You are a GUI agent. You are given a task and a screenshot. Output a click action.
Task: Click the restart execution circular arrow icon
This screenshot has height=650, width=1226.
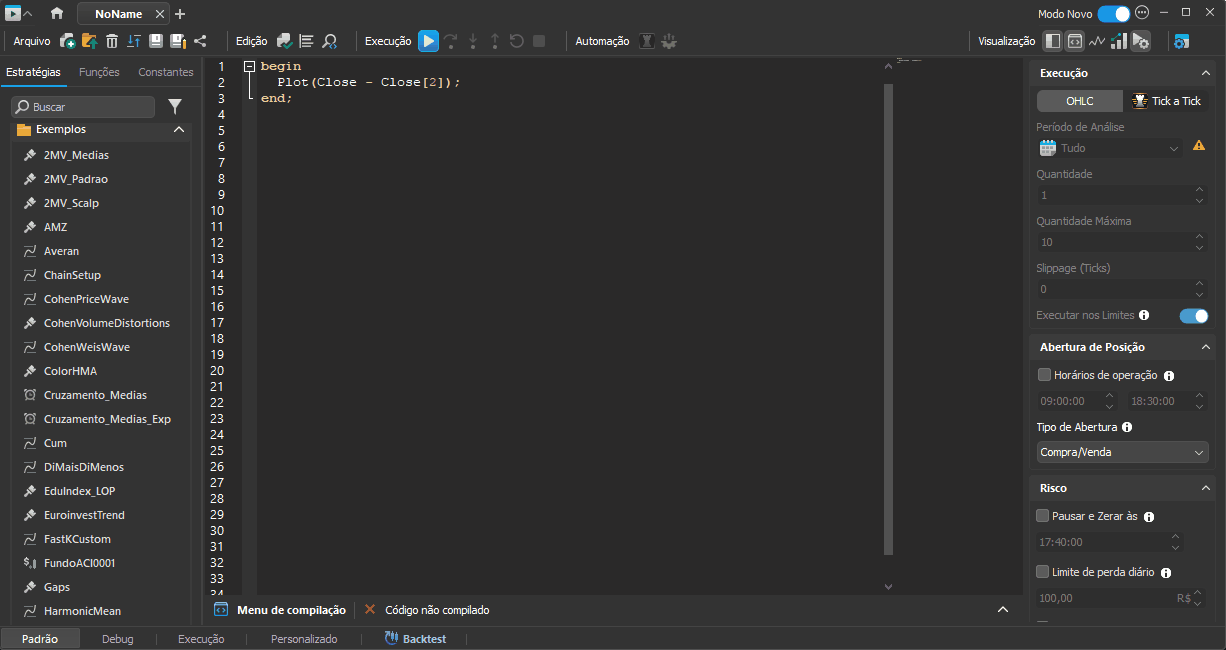pos(516,41)
